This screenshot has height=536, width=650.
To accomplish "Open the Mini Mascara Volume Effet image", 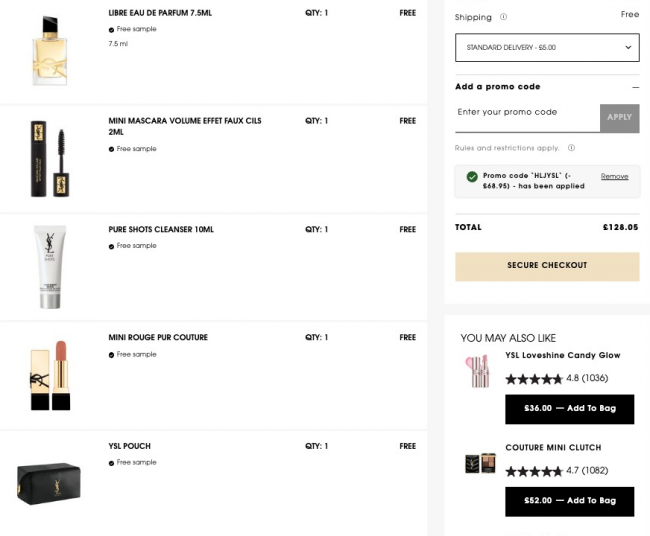I will point(50,157).
